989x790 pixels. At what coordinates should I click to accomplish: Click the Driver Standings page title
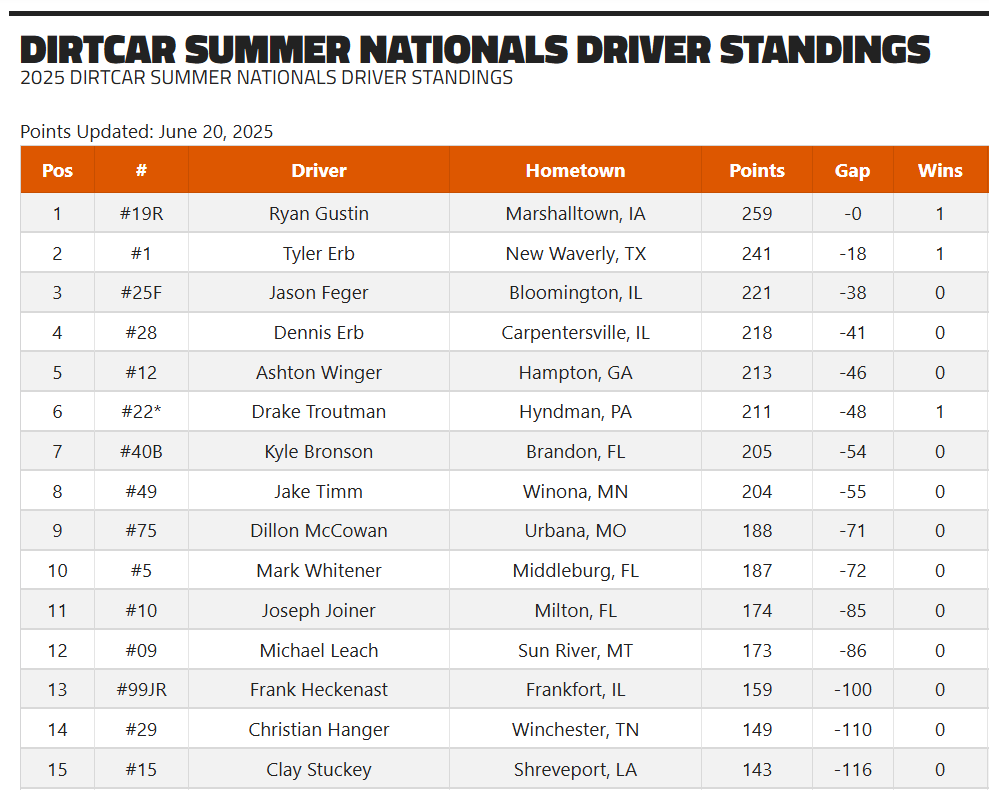[x=475, y=49]
